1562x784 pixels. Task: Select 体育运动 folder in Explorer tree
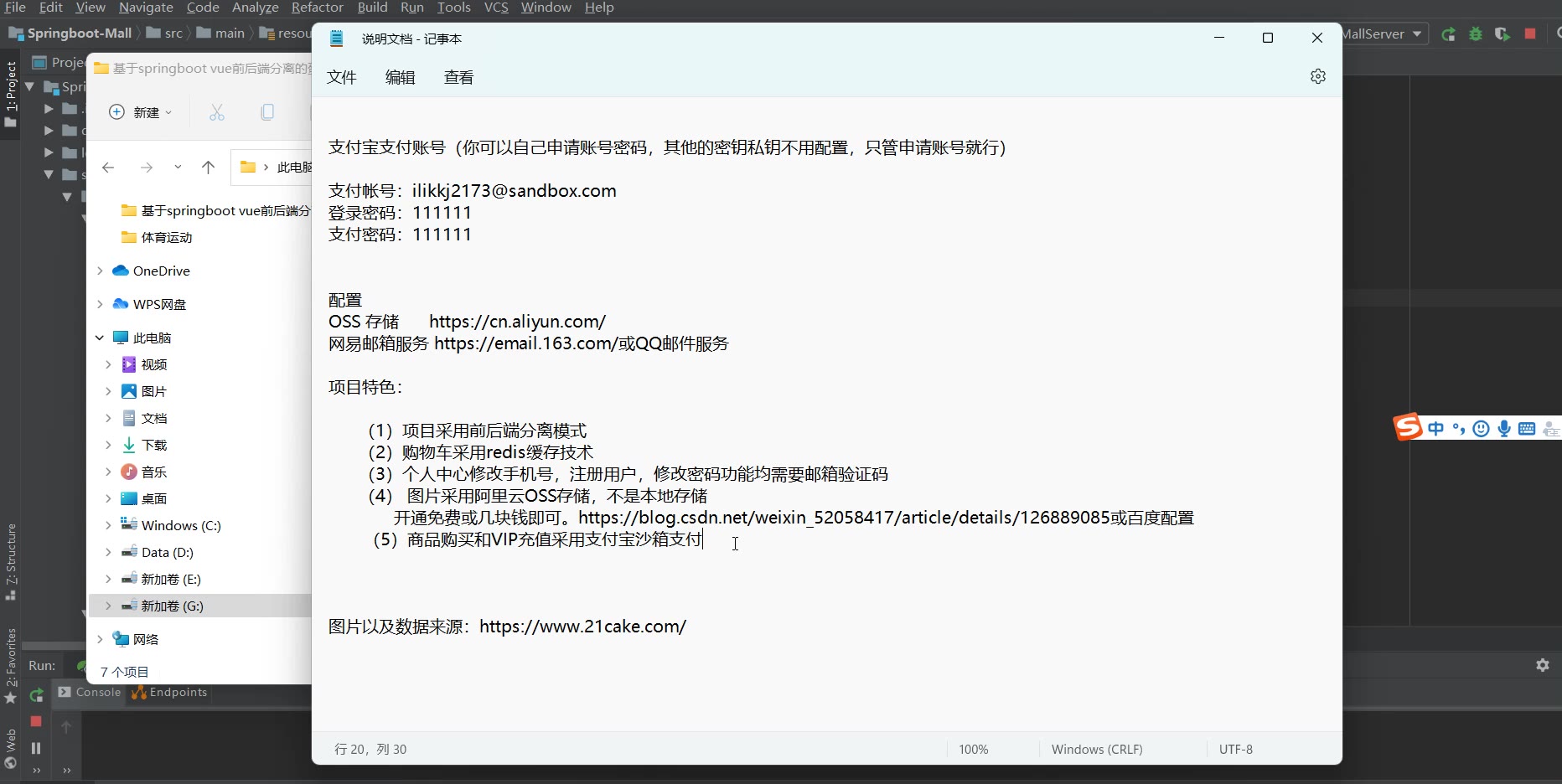157,237
